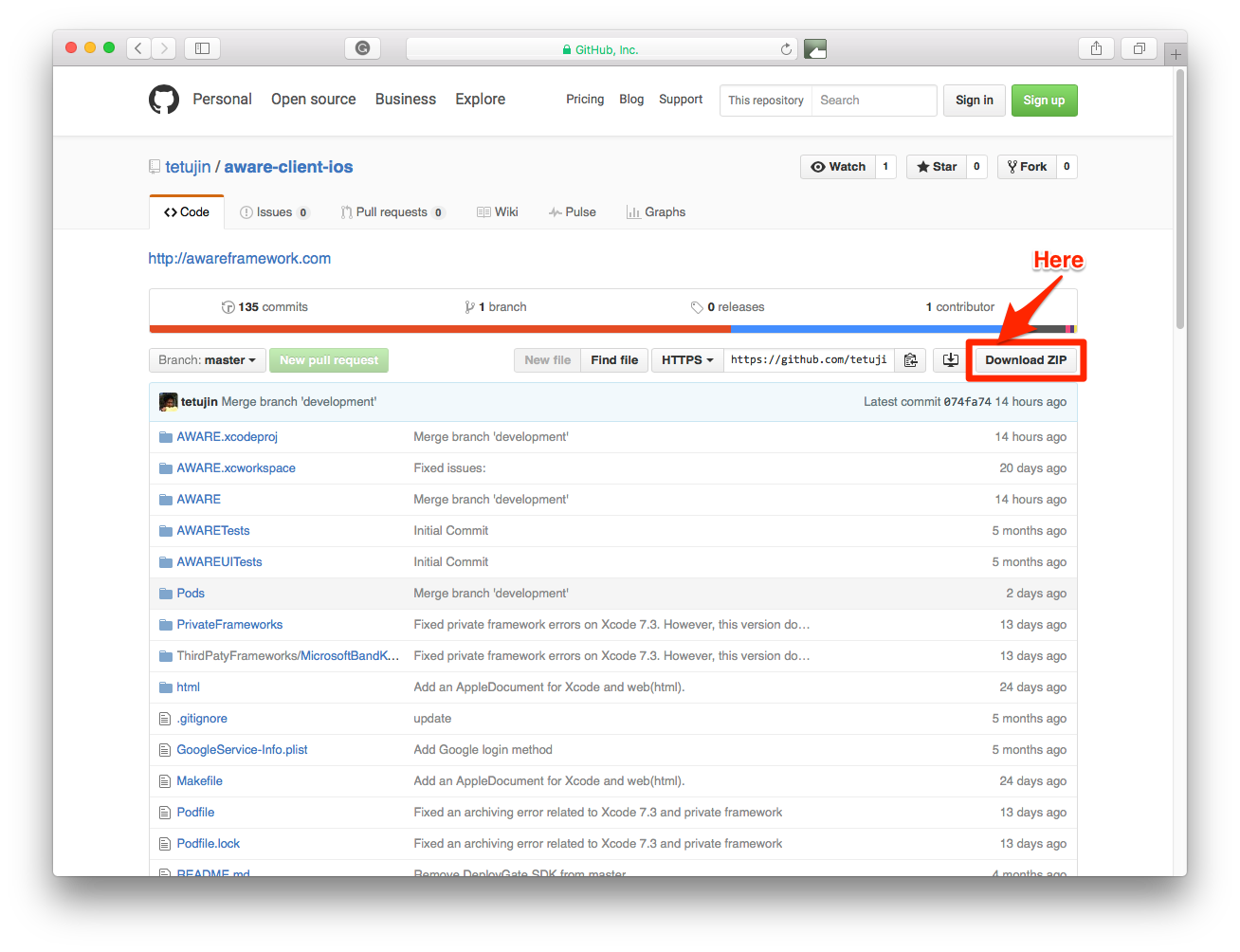The image size is (1240, 952).
Task: Open the Branch: master dropdown
Action: [x=207, y=360]
